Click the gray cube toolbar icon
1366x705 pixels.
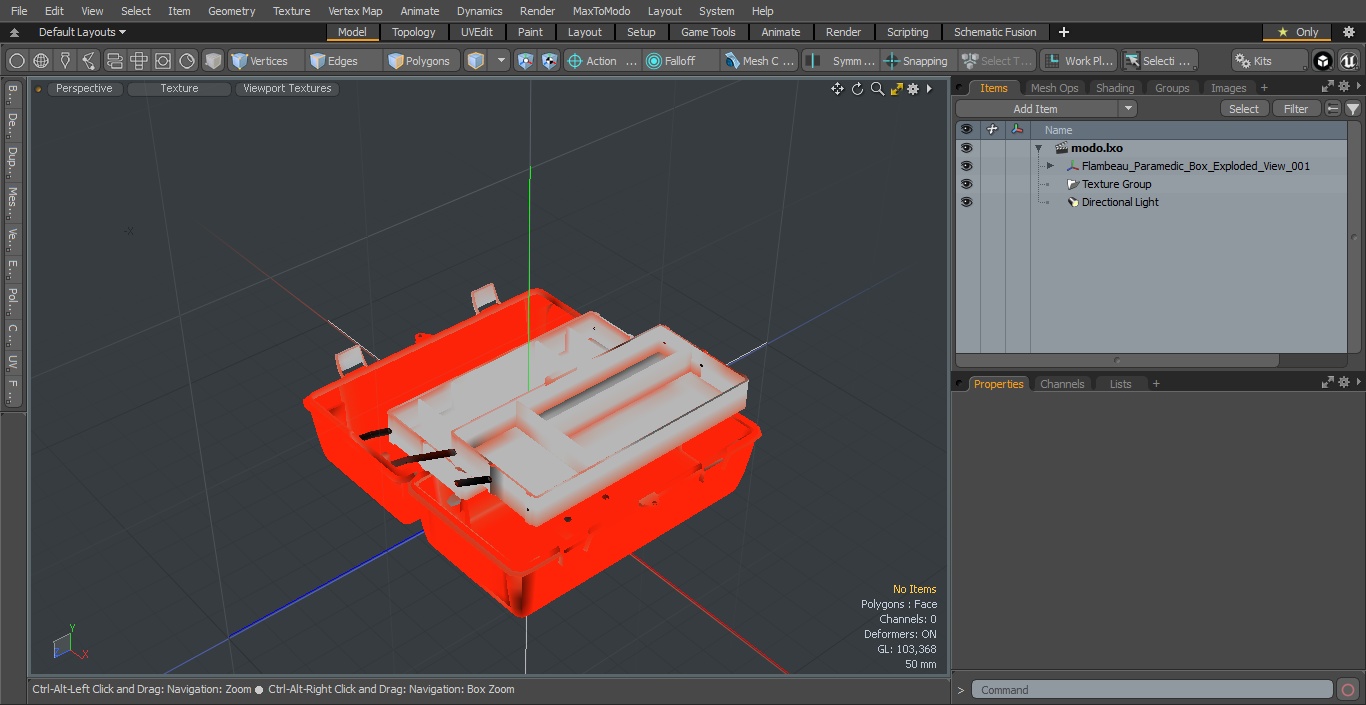point(213,61)
